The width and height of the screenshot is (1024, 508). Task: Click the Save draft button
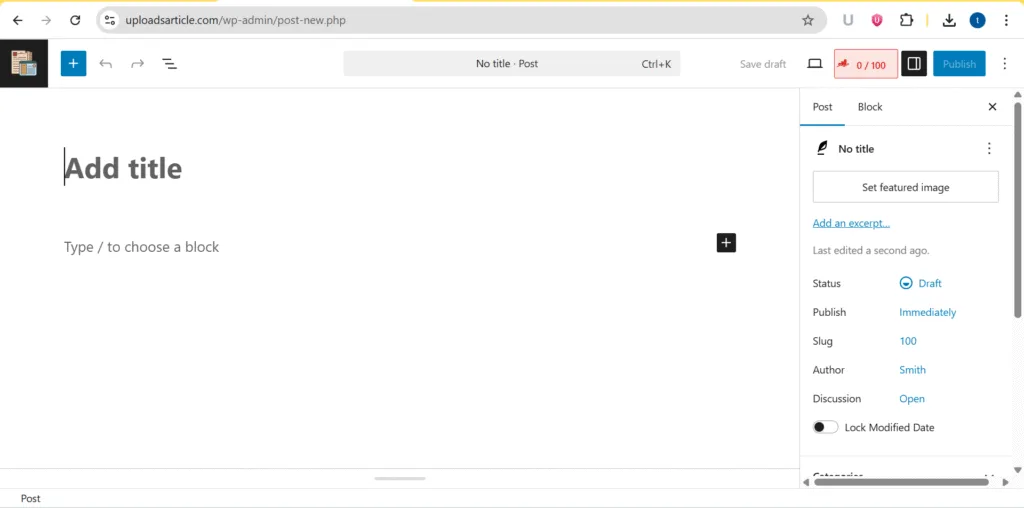click(x=763, y=64)
